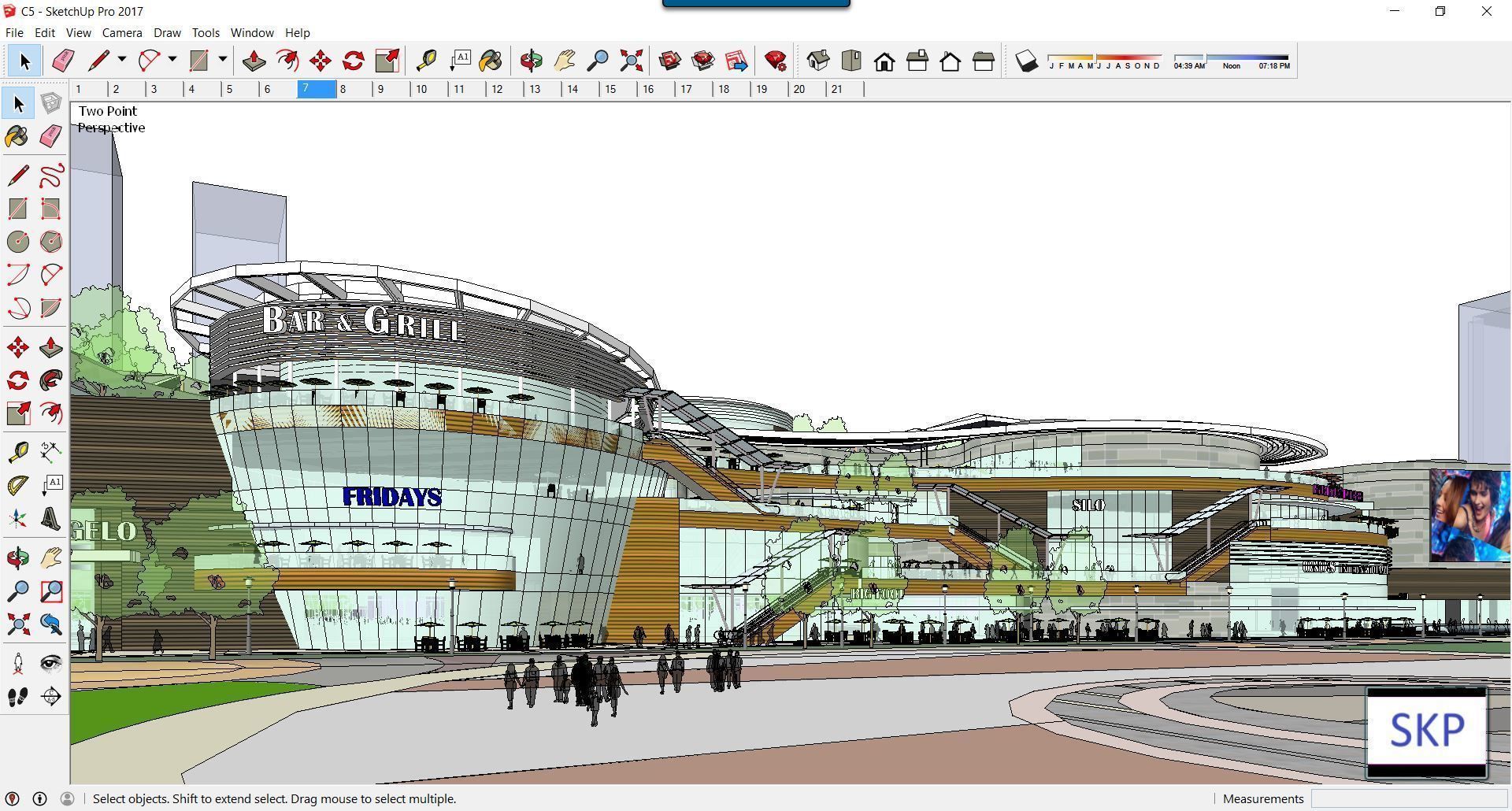Switch to scene tab 21
Screen dimensions: 1512x811
point(845,89)
